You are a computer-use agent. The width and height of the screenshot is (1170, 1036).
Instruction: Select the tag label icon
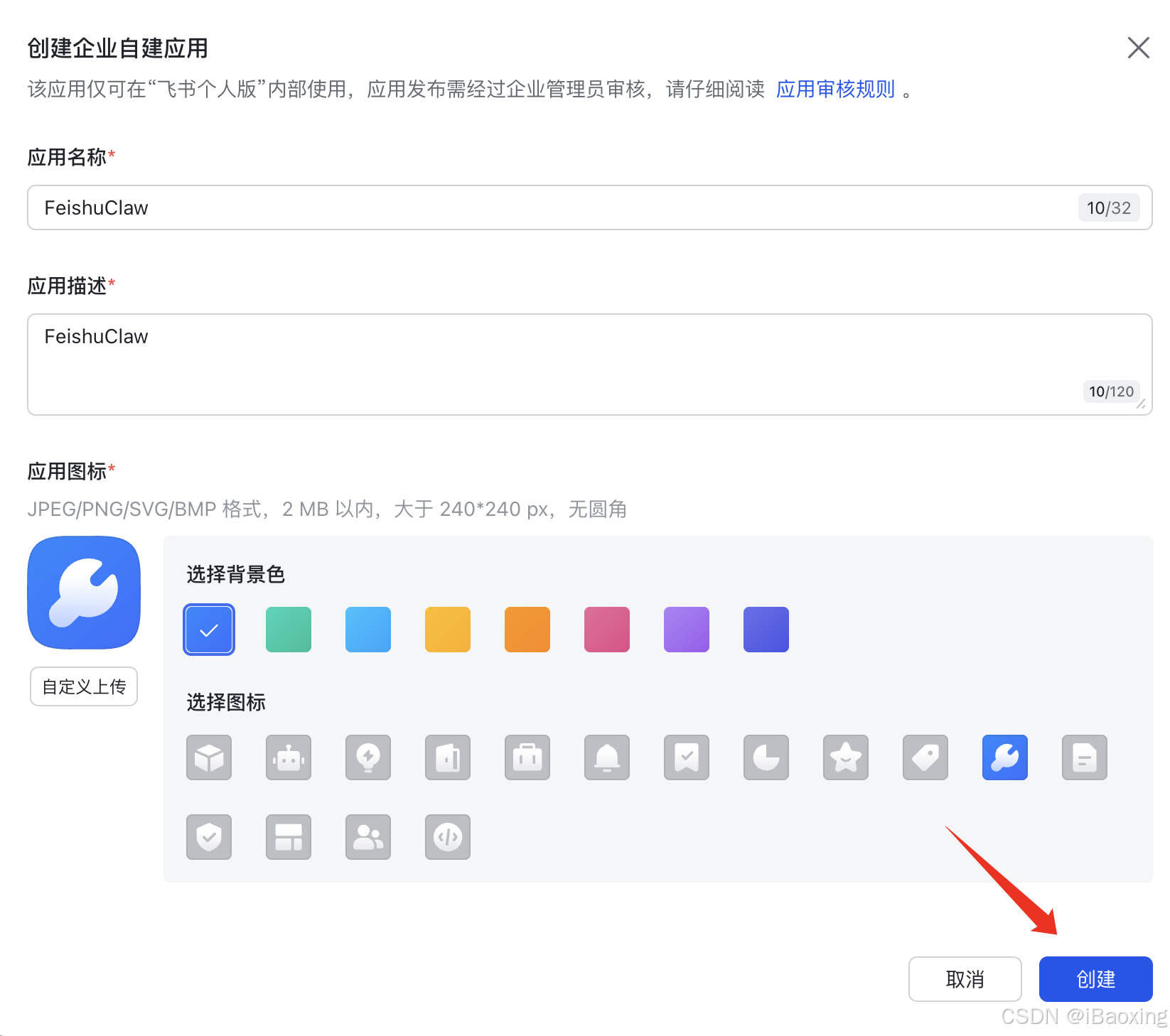[925, 757]
